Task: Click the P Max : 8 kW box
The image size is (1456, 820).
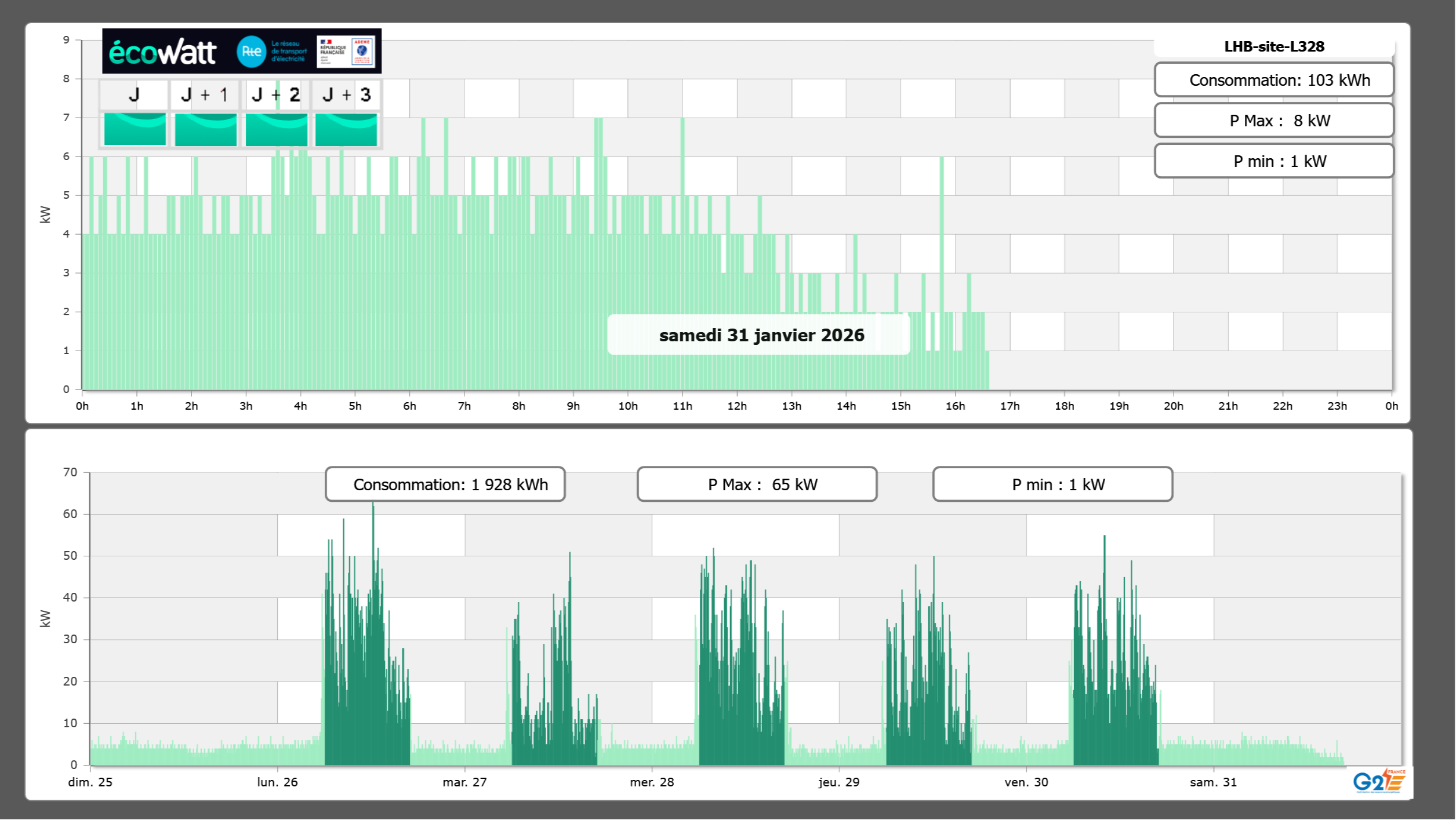Action: pyautogui.click(x=1274, y=121)
